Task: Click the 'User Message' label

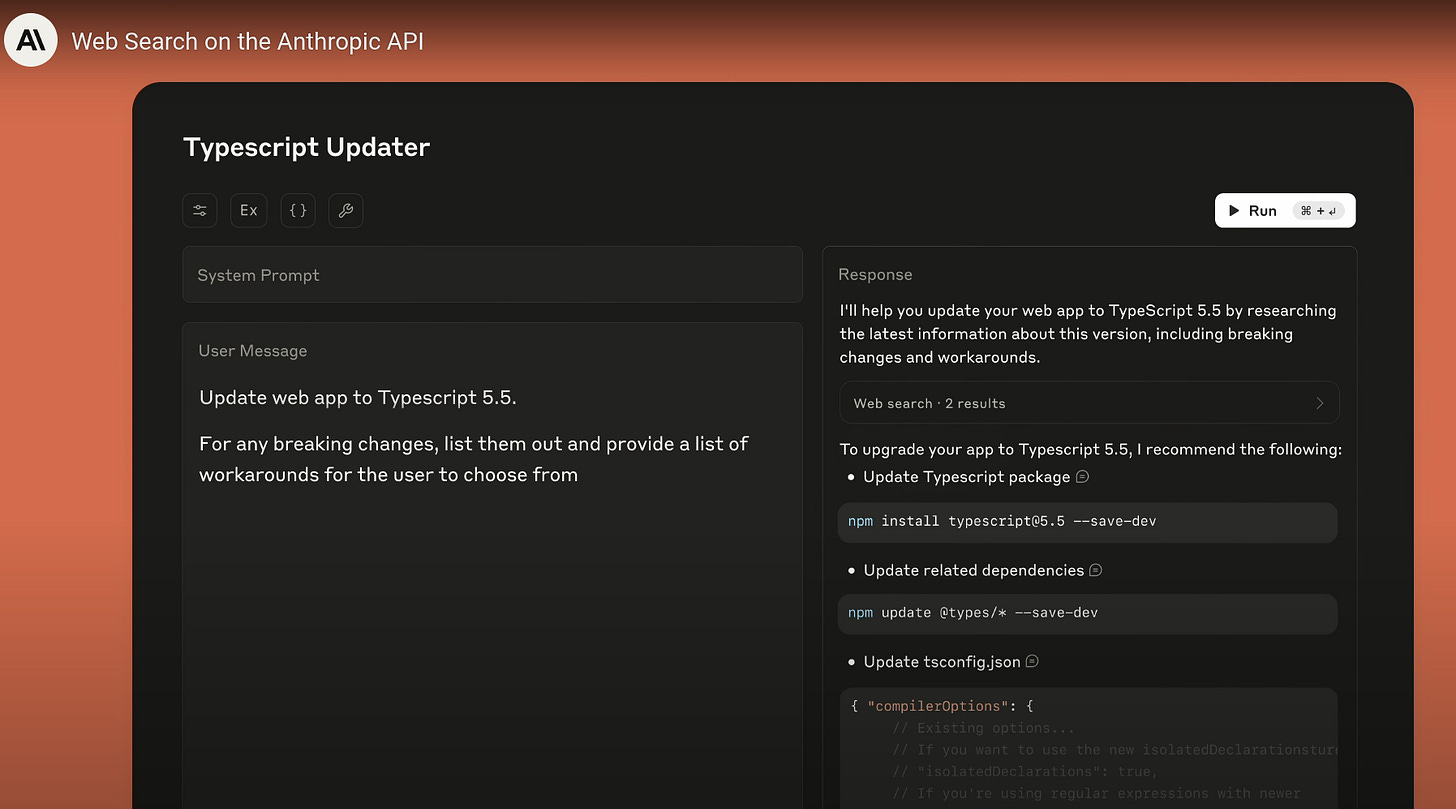Action: pyautogui.click(x=253, y=351)
